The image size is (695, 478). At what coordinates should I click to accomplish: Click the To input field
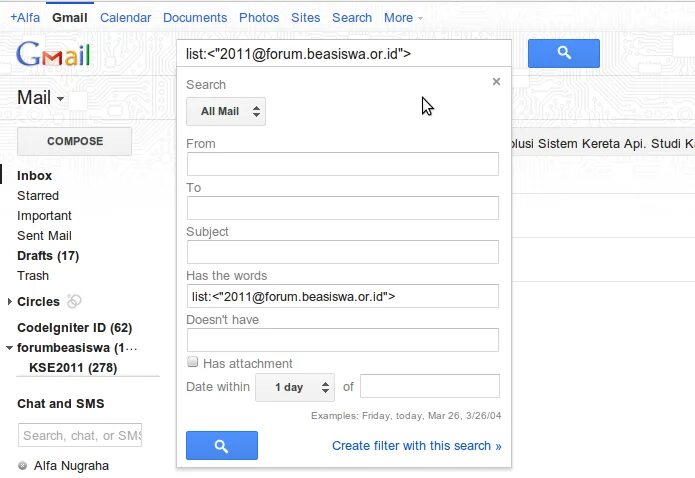click(343, 208)
